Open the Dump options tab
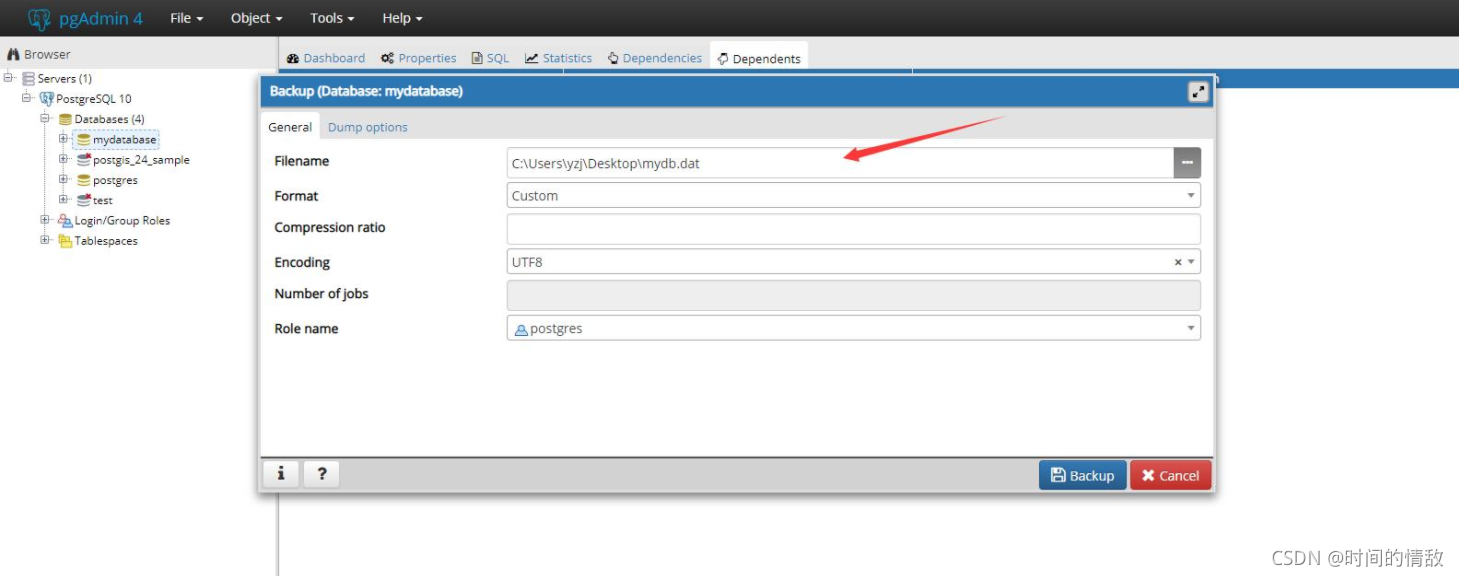This screenshot has width=1459, height=576. [x=368, y=127]
